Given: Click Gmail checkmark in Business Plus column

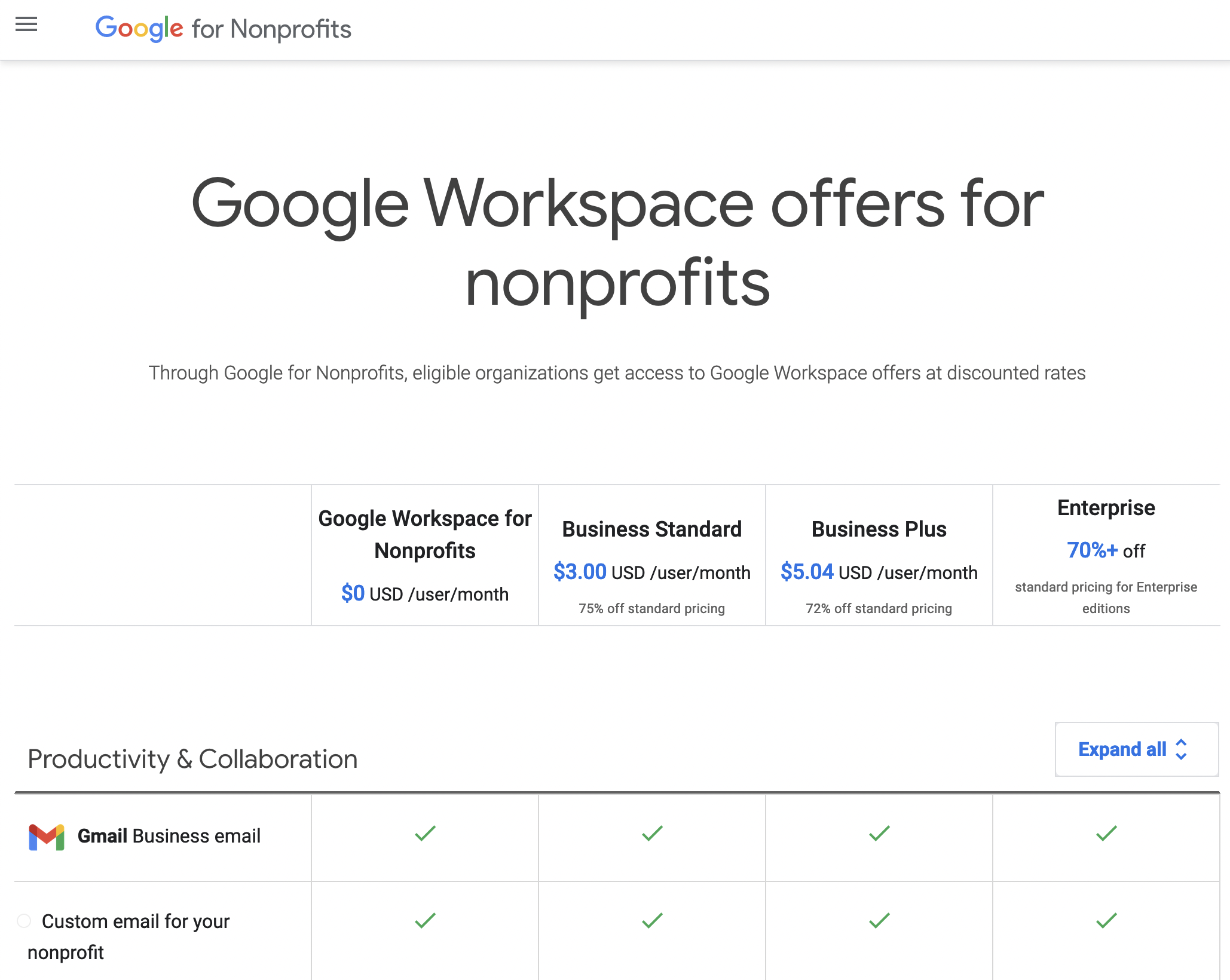Looking at the screenshot, I should point(879,833).
